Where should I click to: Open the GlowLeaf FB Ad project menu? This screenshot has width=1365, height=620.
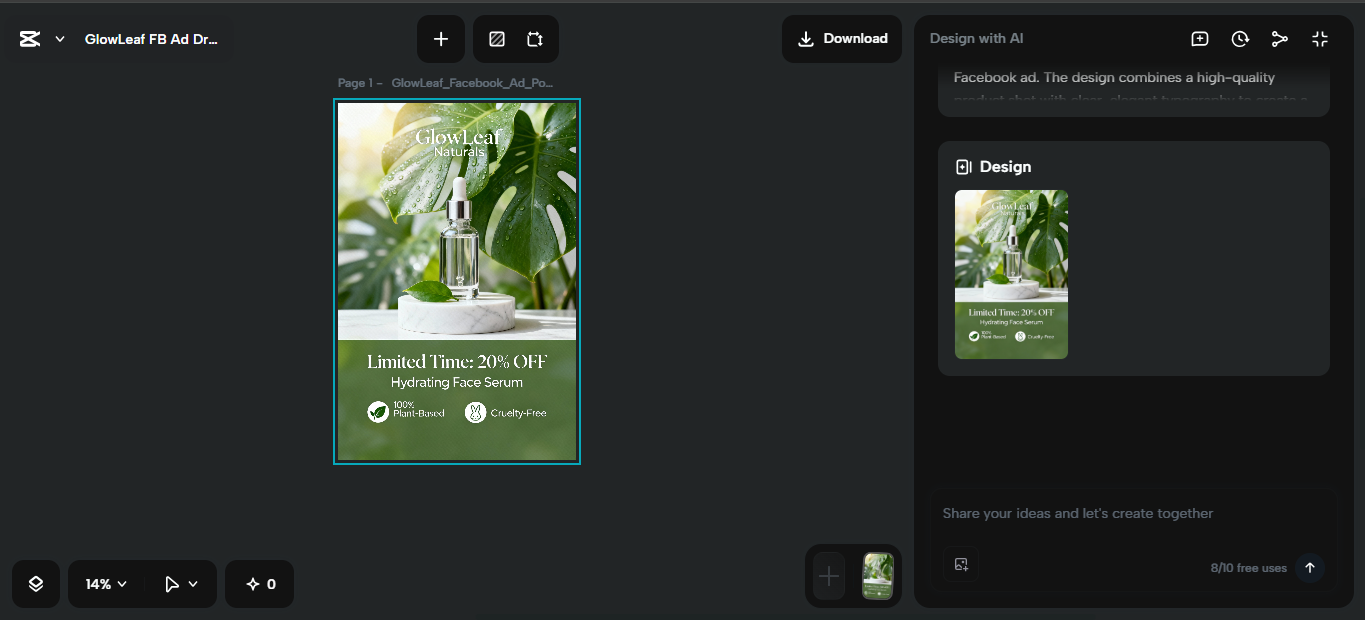151,39
